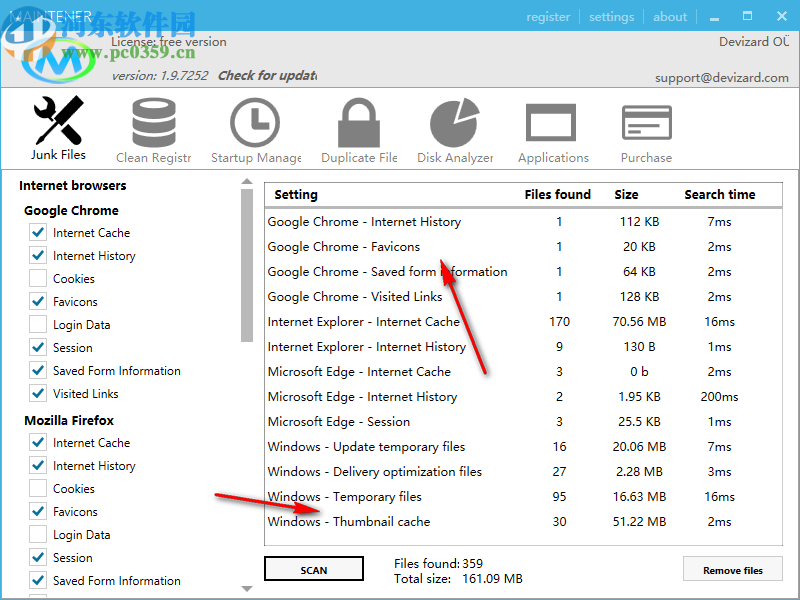
Task: Click Check for updates link
Action: [x=267, y=76]
